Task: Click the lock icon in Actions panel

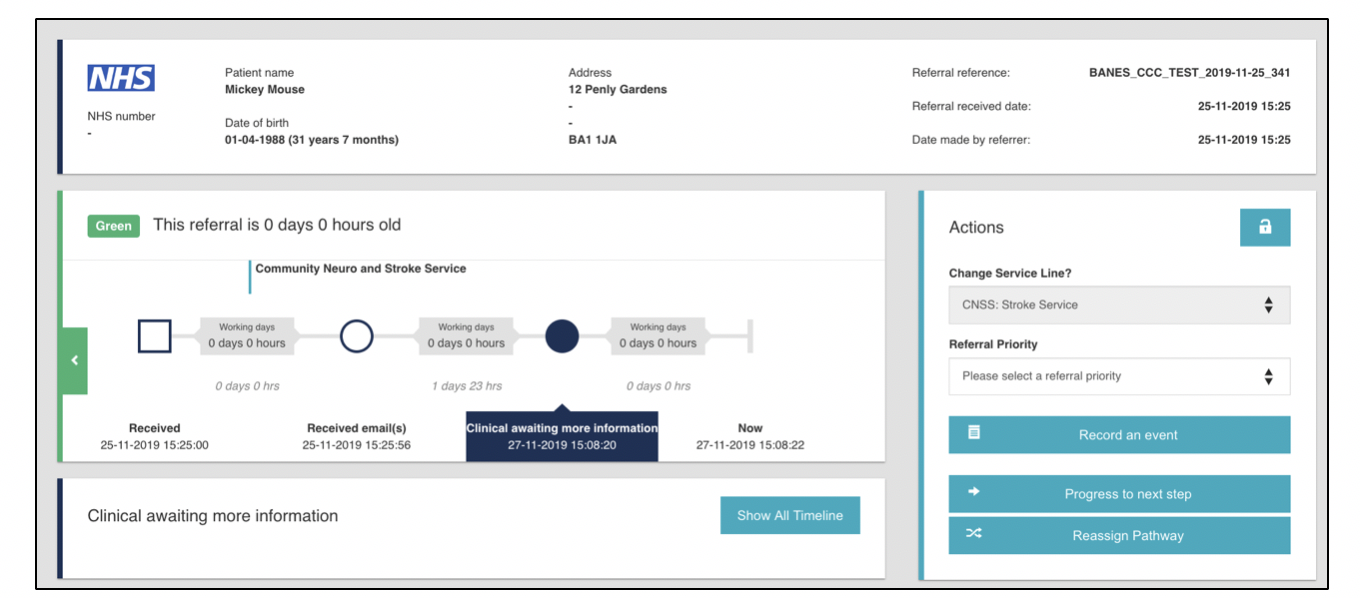Action: pyautogui.click(x=1265, y=227)
